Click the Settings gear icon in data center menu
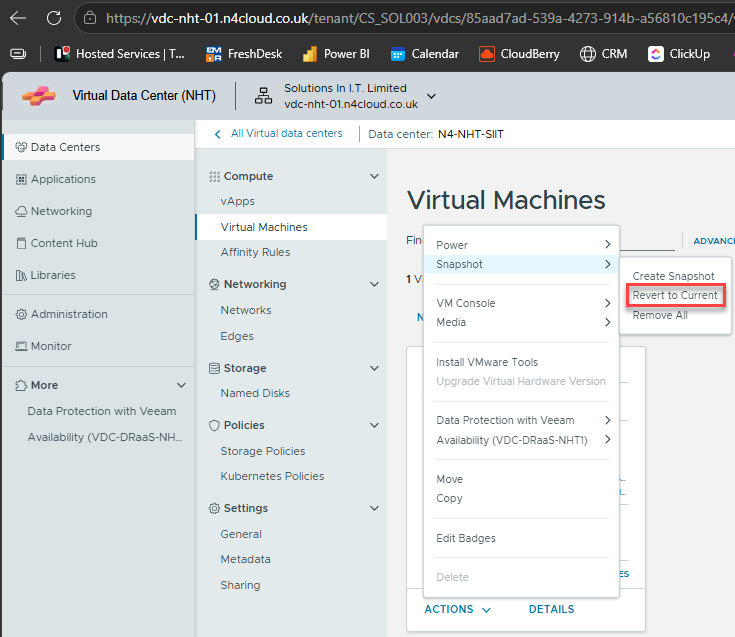Viewport: 735px width, 637px height. click(x=214, y=509)
